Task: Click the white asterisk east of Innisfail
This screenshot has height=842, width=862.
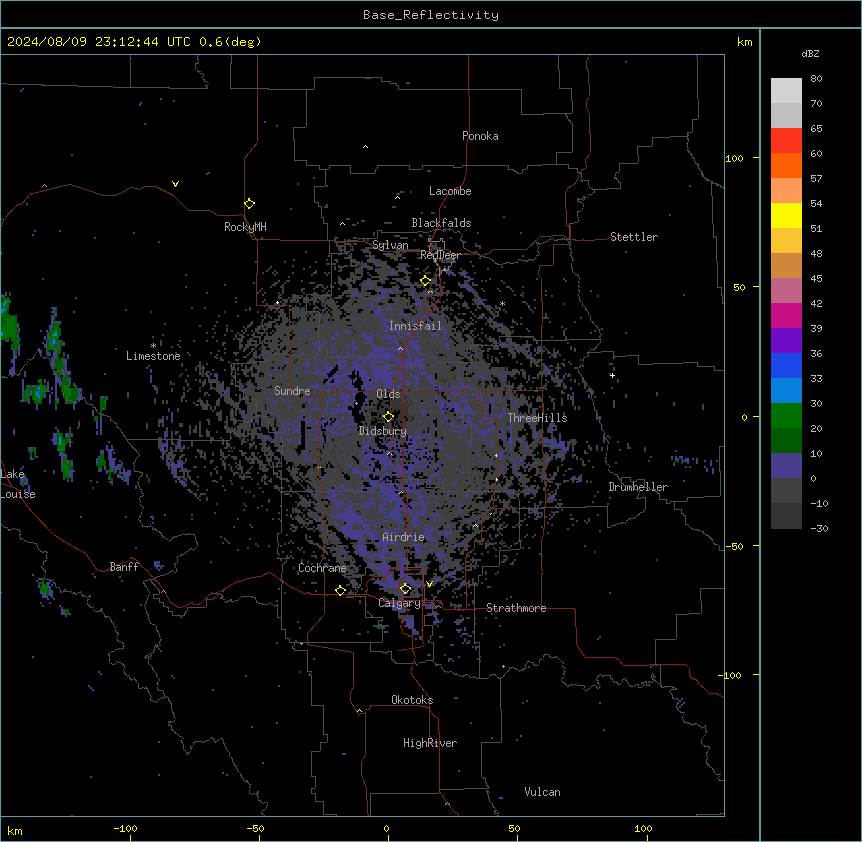Action: click(x=502, y=304)
